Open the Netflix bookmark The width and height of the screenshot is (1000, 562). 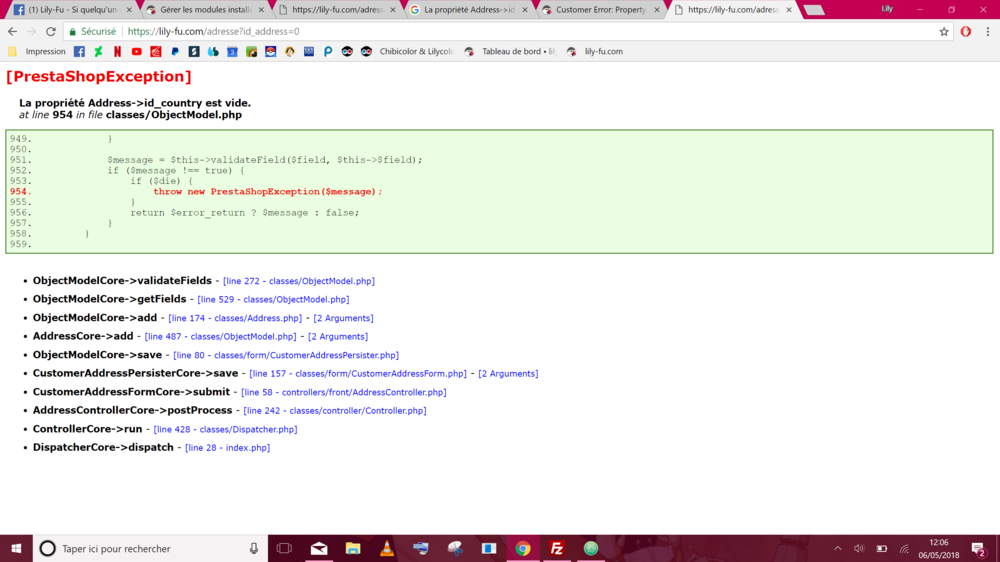pos(117,52)
